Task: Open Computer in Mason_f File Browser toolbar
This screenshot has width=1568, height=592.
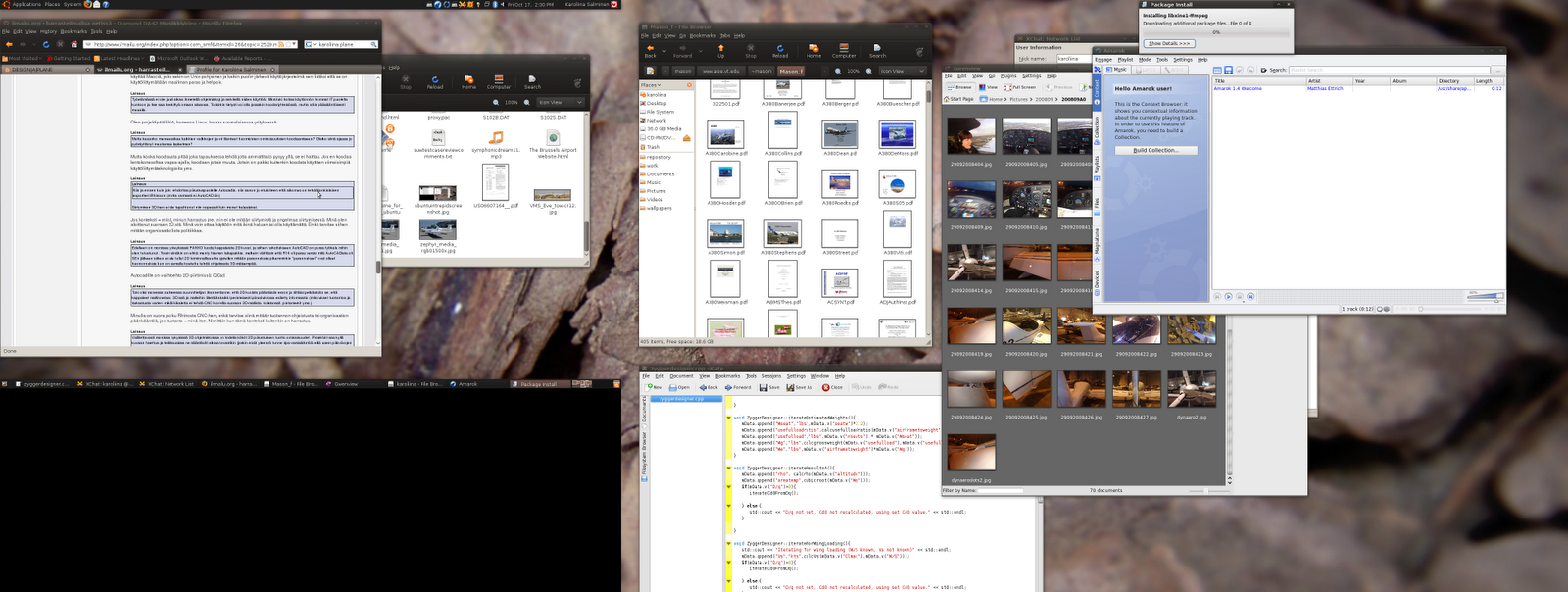Action: (x=844, y=50)
